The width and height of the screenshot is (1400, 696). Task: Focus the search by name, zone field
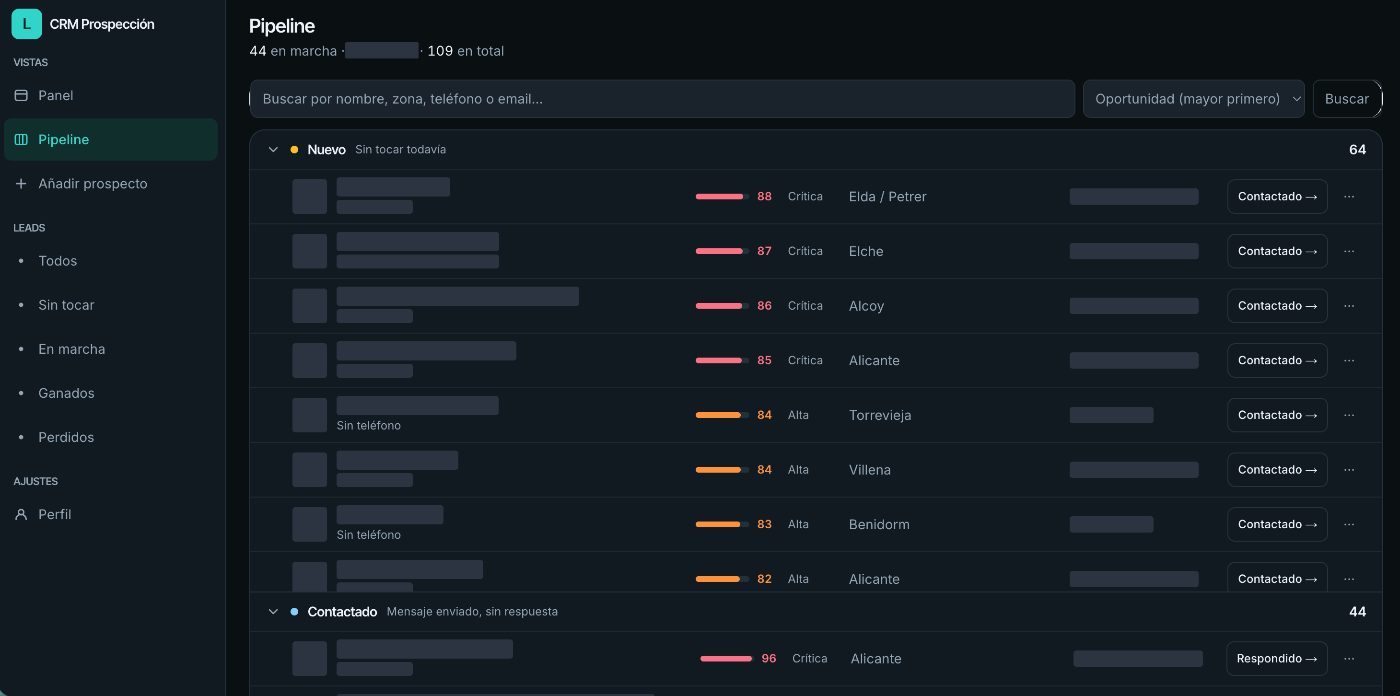[662, 99]
